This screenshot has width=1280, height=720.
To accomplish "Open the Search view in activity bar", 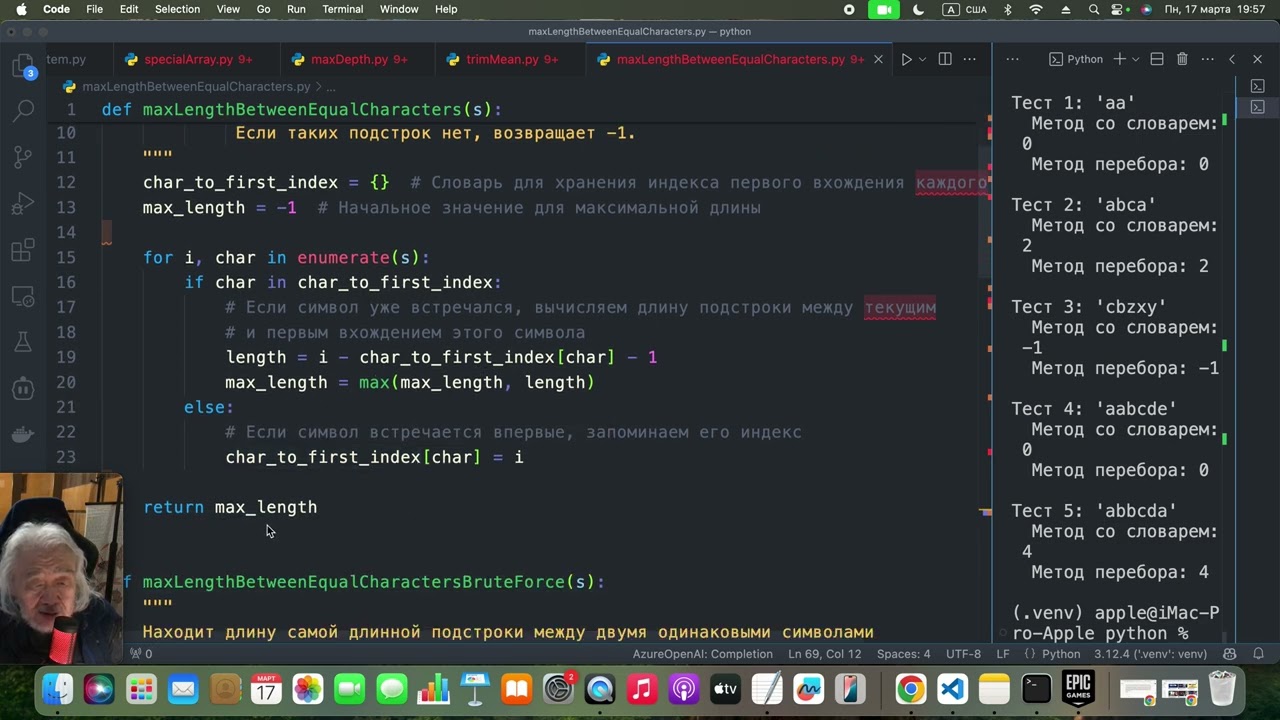I will (x=23, y=110).
